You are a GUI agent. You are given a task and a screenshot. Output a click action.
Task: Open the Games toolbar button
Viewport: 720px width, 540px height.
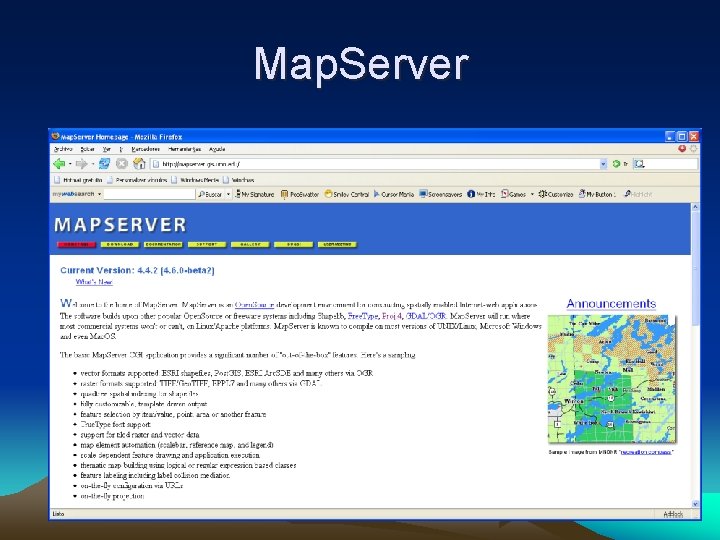[513, 194]
